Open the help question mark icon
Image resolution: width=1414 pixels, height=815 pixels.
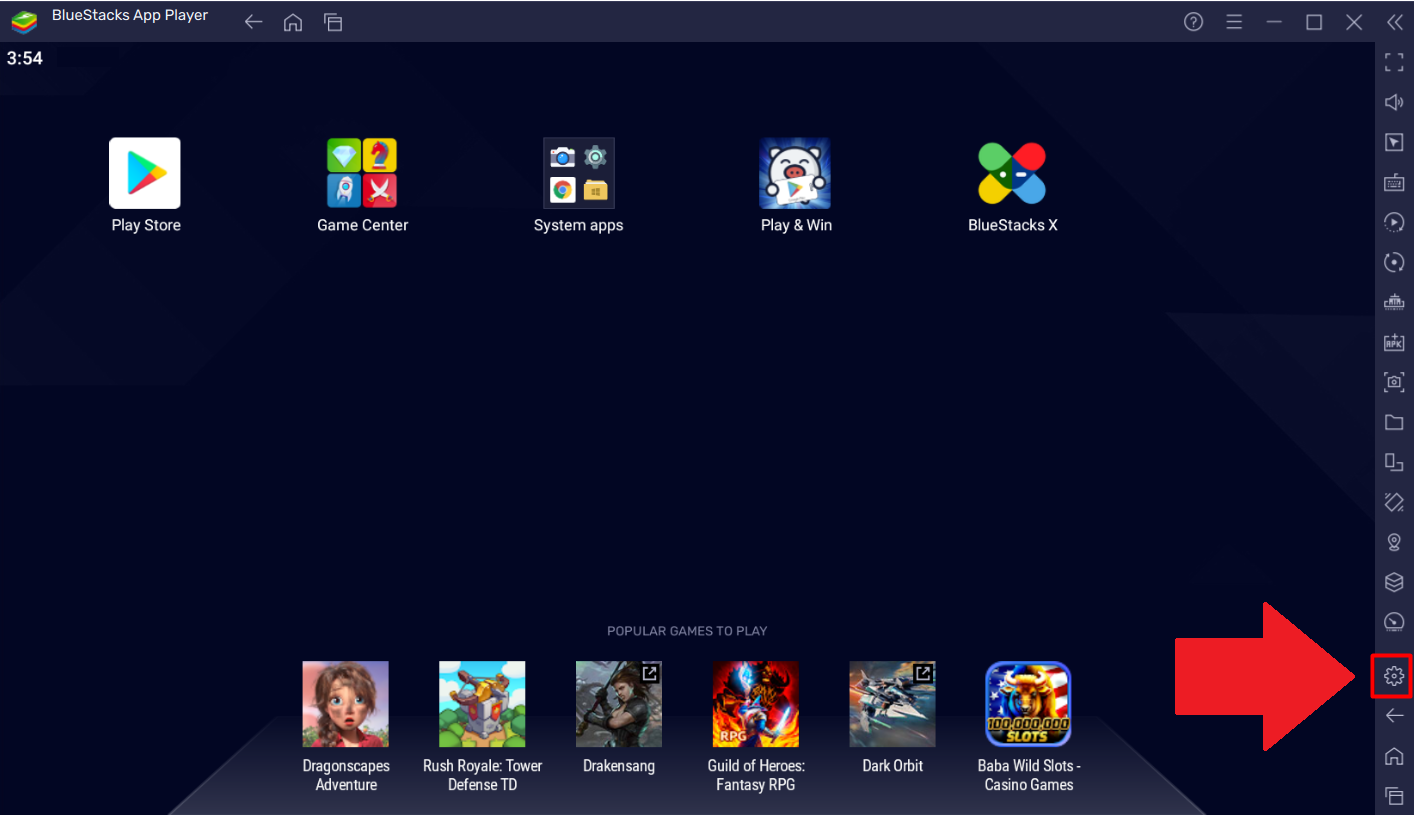[x=1193, y=22]
